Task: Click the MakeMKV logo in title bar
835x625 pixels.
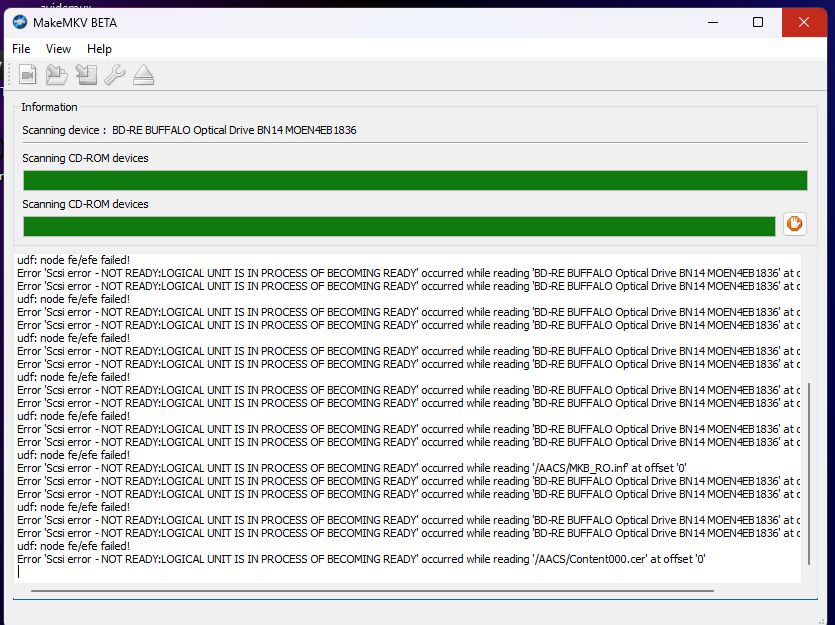Action: [19, 22]
